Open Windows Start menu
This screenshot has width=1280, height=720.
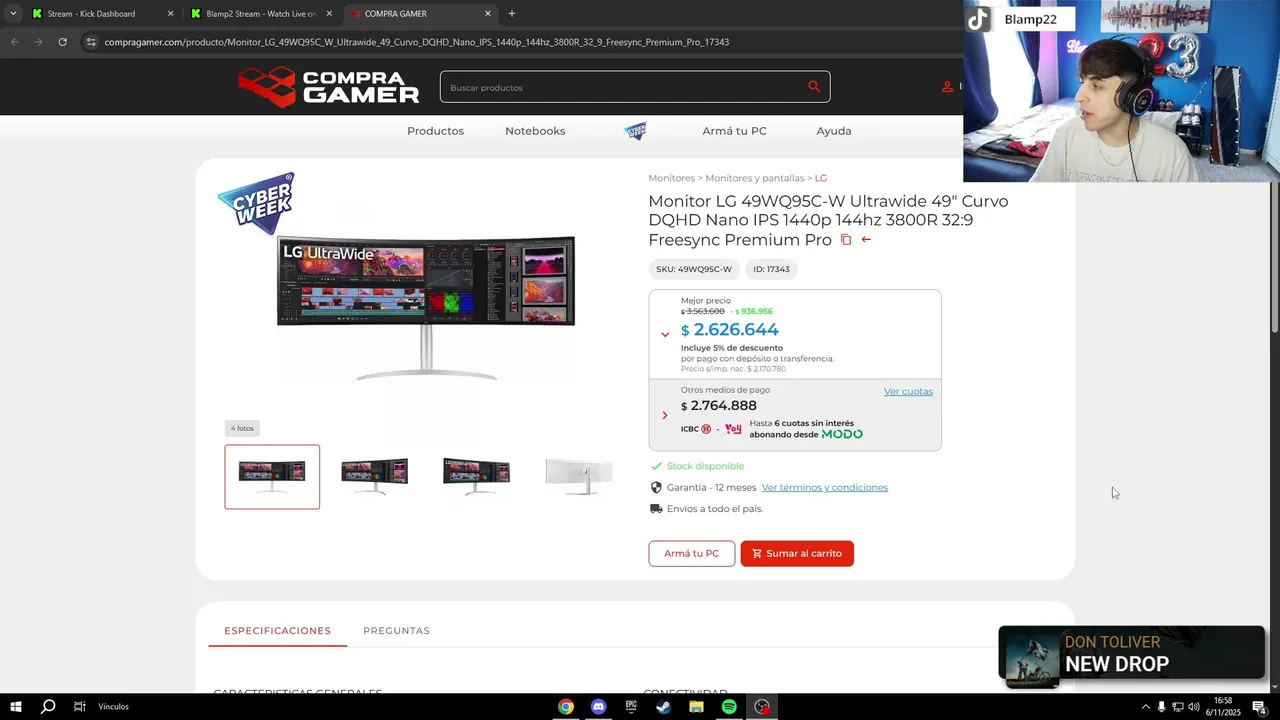tap(16, 707)
